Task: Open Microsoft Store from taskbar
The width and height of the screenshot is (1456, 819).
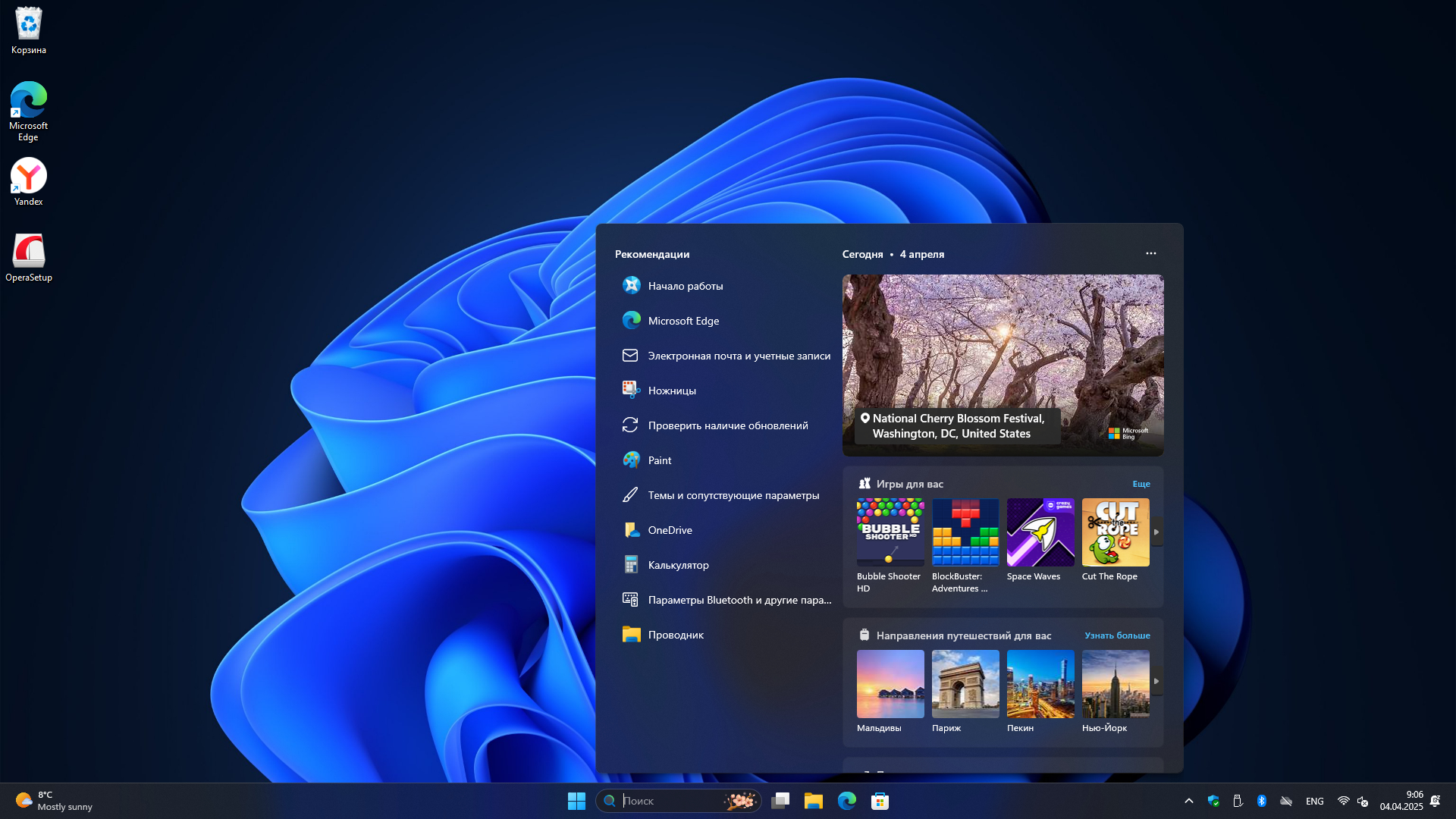Action: coord(880,801)
